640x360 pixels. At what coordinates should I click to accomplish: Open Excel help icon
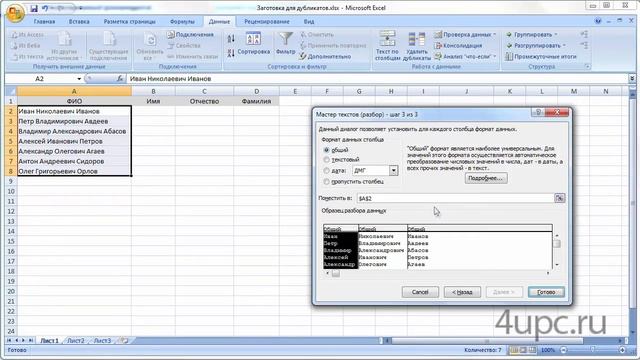tap(598, 21)
